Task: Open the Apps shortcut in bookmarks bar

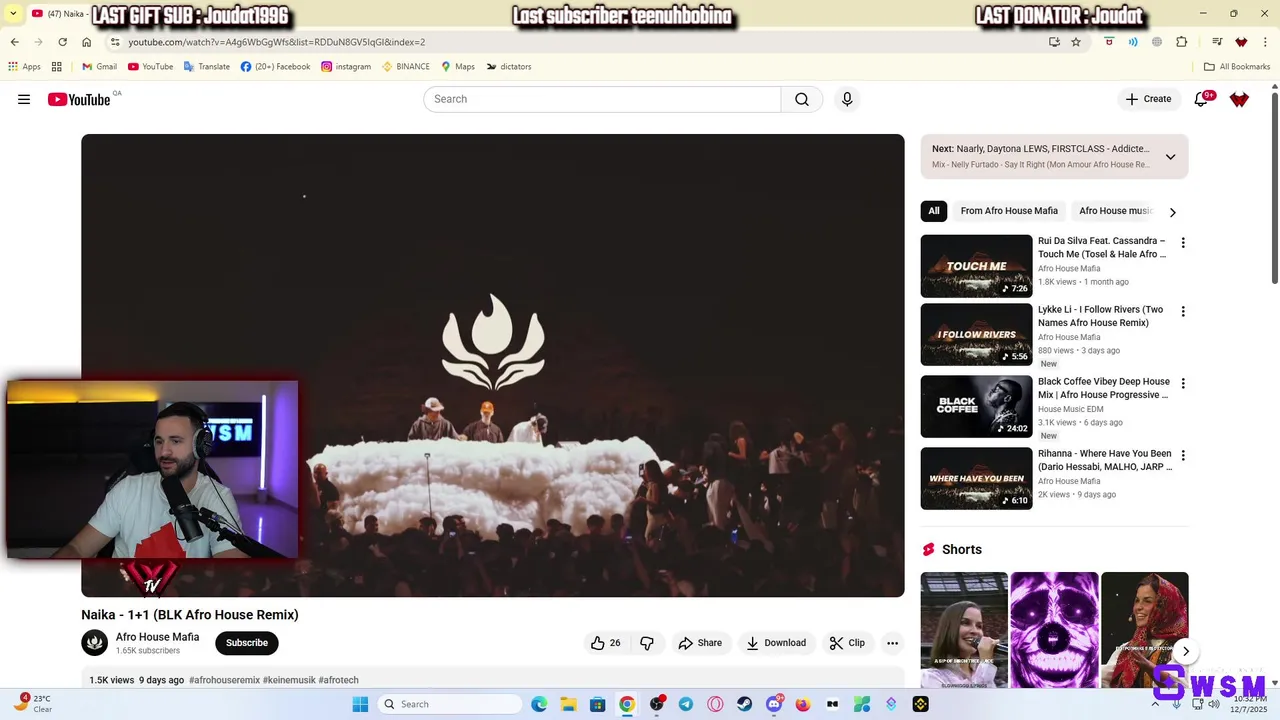Action: (25, 66)
